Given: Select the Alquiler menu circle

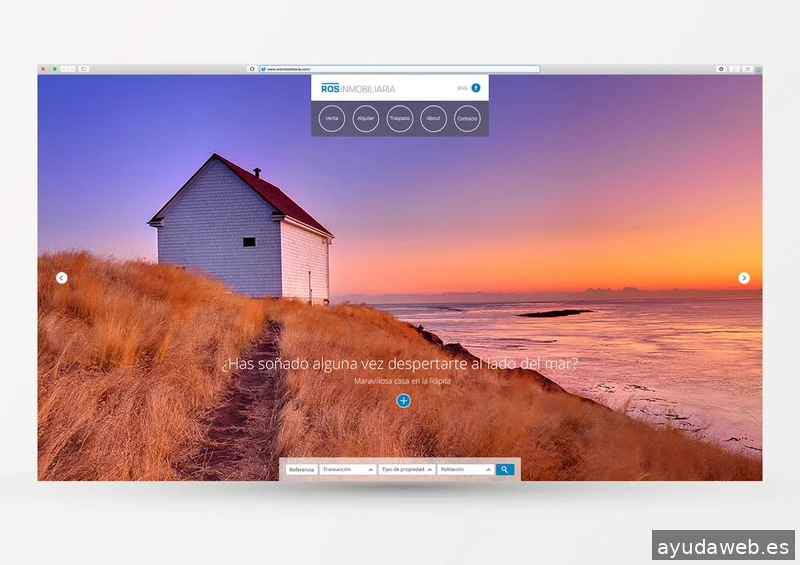Looking at the screenshot, I should coord(366,119).
